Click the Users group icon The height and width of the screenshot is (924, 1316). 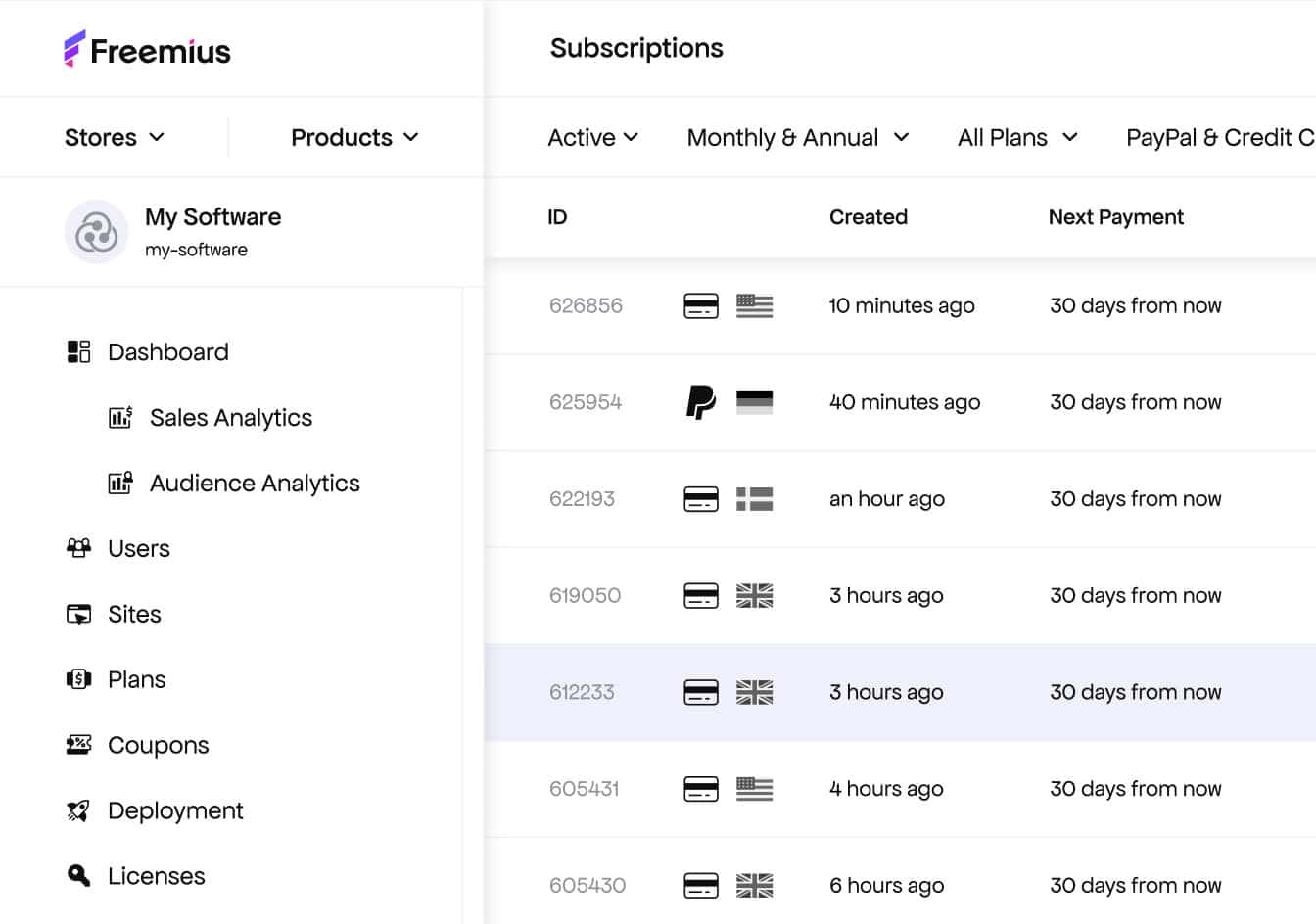point(78,548)
